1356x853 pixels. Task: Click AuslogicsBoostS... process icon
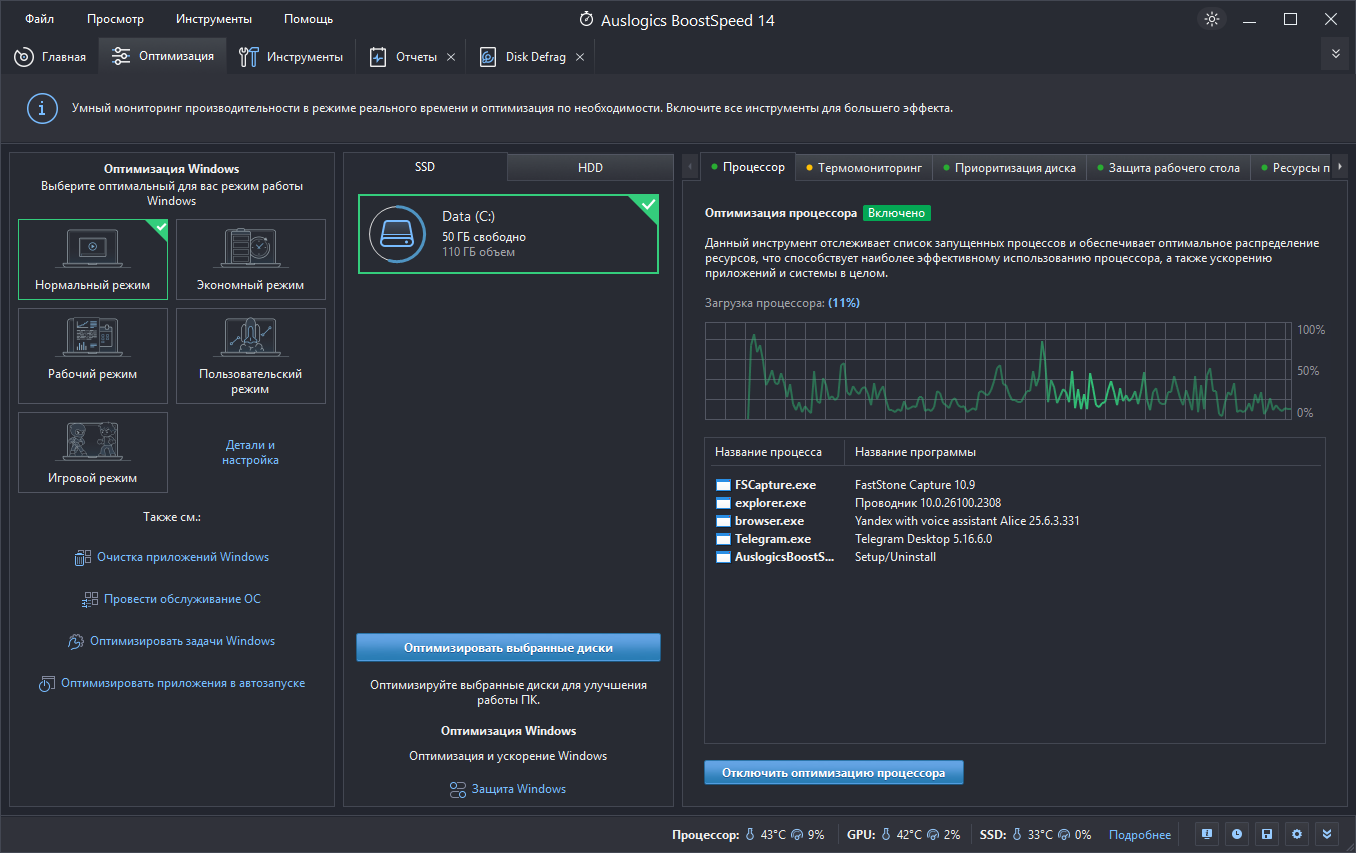[x=723, y=557]
